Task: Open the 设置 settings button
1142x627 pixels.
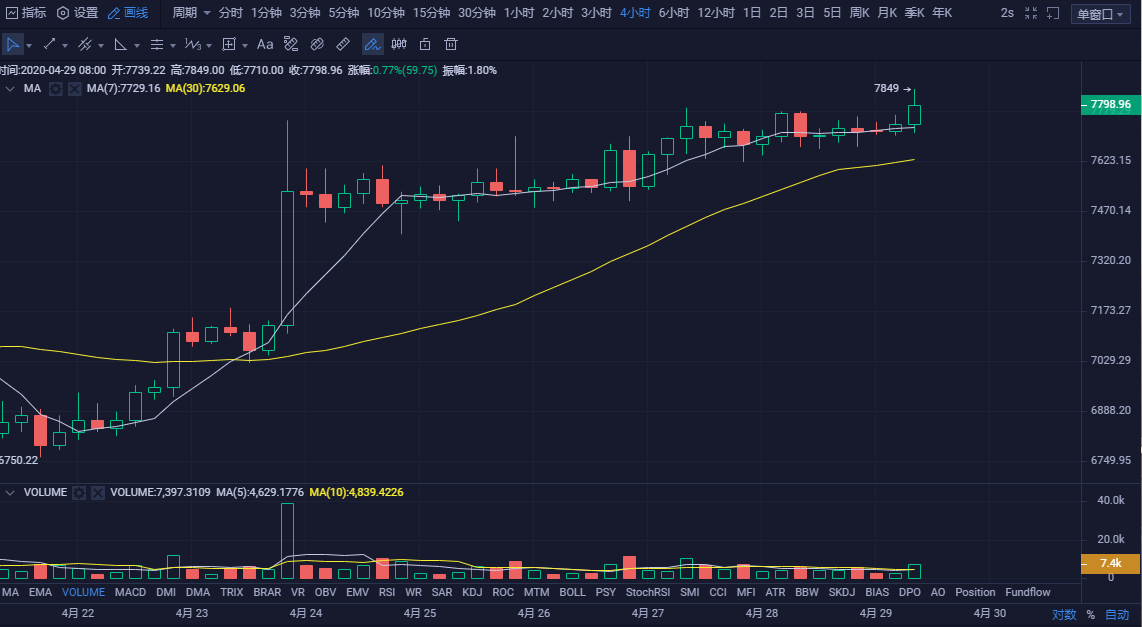Action: [77, 13]
